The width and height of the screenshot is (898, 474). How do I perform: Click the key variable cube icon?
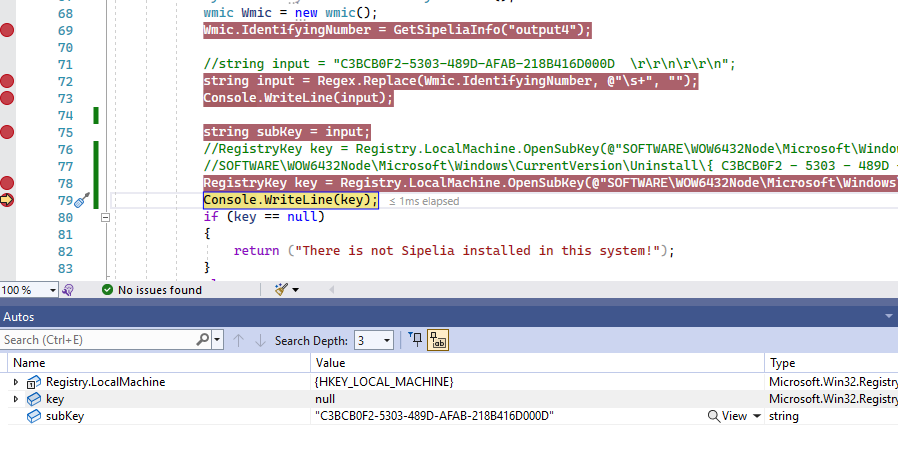click(34, 399)
